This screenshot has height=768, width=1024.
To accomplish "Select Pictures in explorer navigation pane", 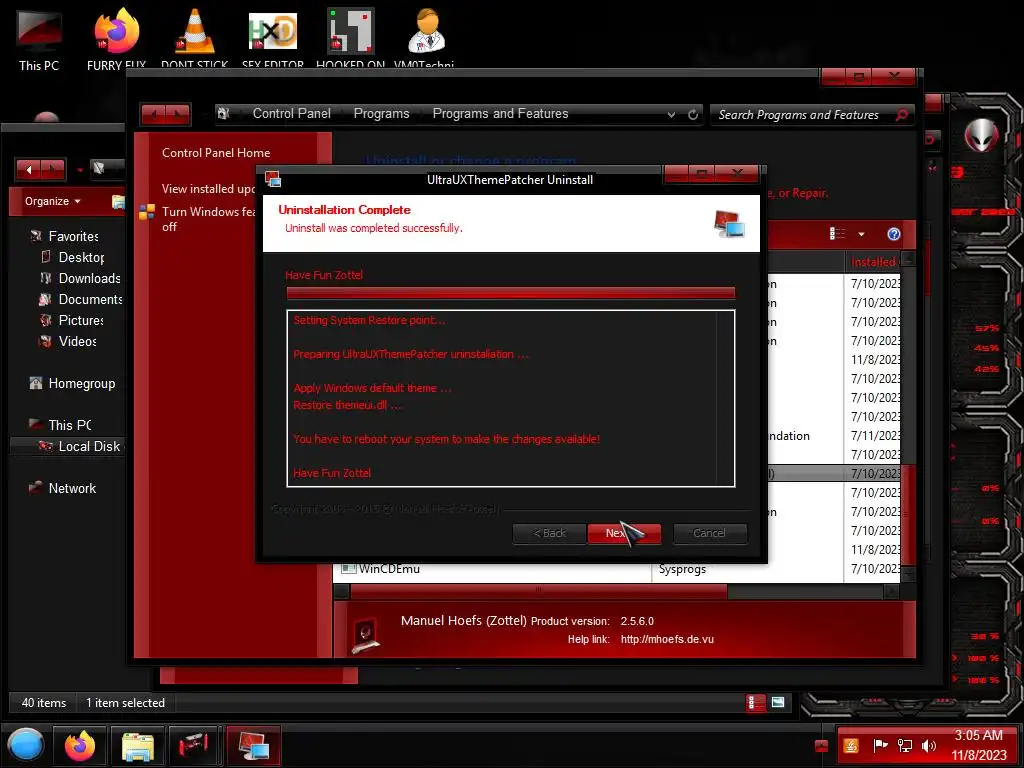I will coord(81,320).
